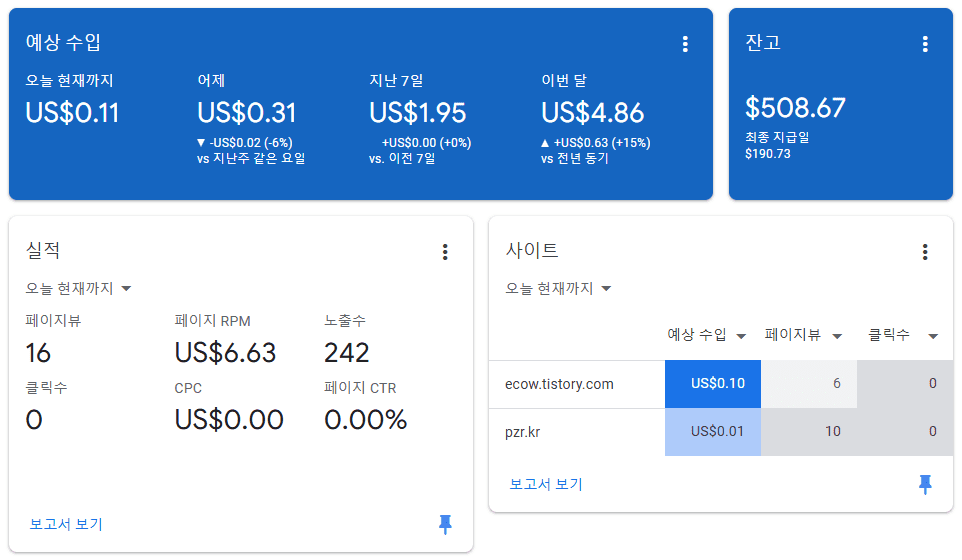Image resolution: width=962 pixels, height=560 pixels.
Task: Open the 사이트 card three-dot menu
Action: tap(925, 251)
